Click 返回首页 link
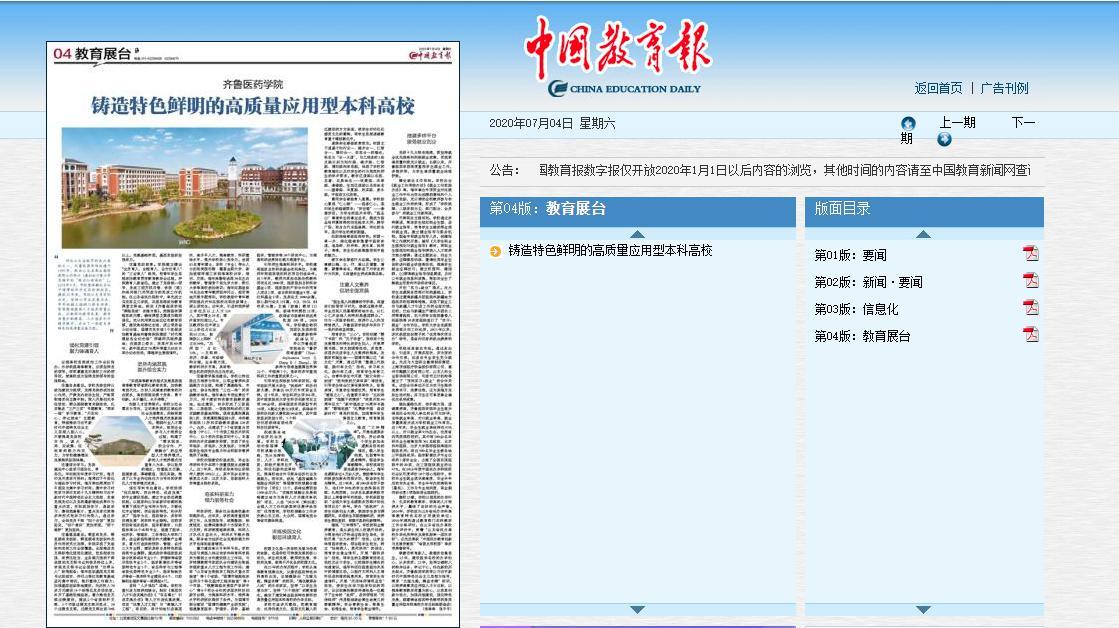Screen dimensions: 1119x628 [x=938, y=88]
